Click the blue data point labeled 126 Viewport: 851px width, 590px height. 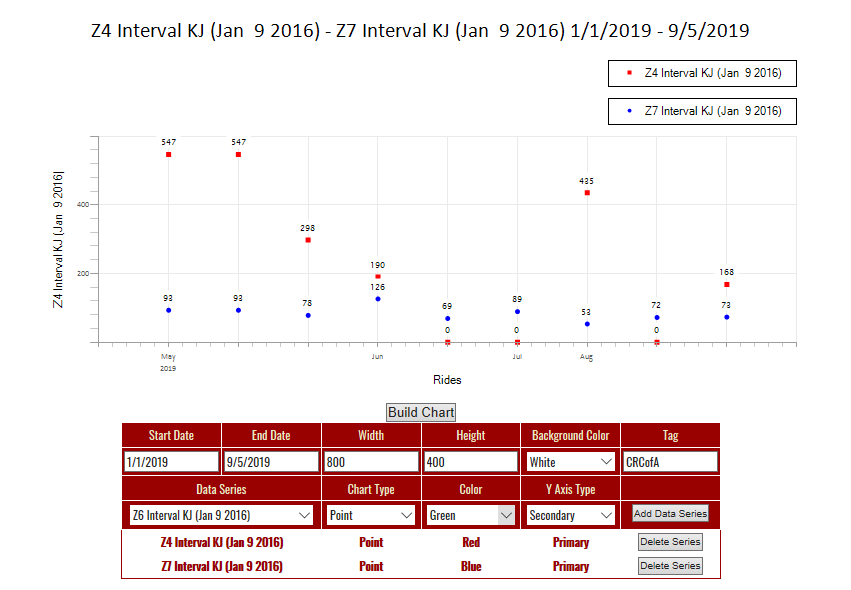coord(378,299)
